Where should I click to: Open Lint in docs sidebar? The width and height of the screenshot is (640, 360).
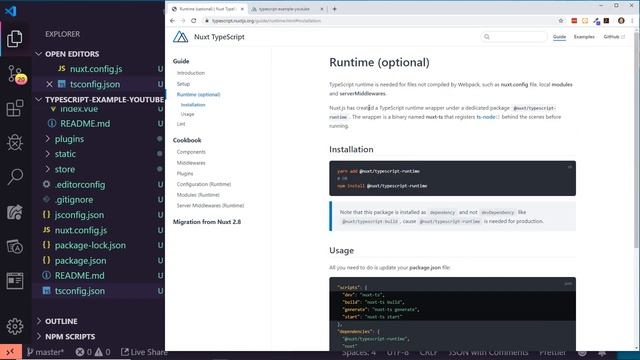[x=181, y=124]
